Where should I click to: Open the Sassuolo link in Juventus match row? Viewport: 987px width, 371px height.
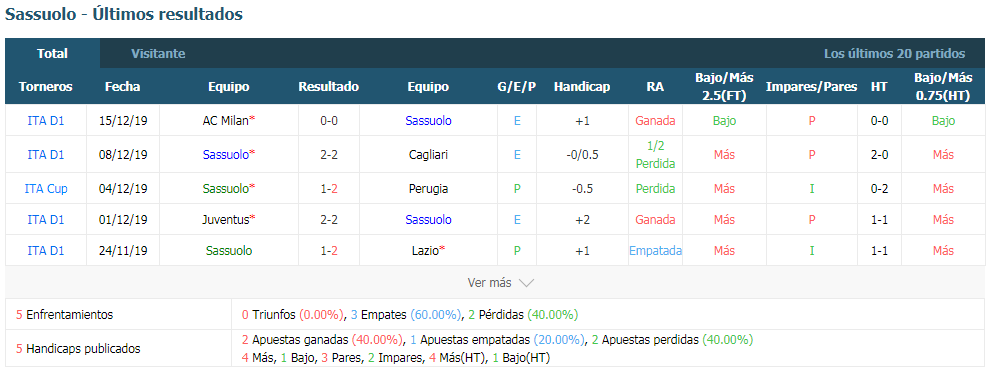pyautogui.click(x=428, y=220)
